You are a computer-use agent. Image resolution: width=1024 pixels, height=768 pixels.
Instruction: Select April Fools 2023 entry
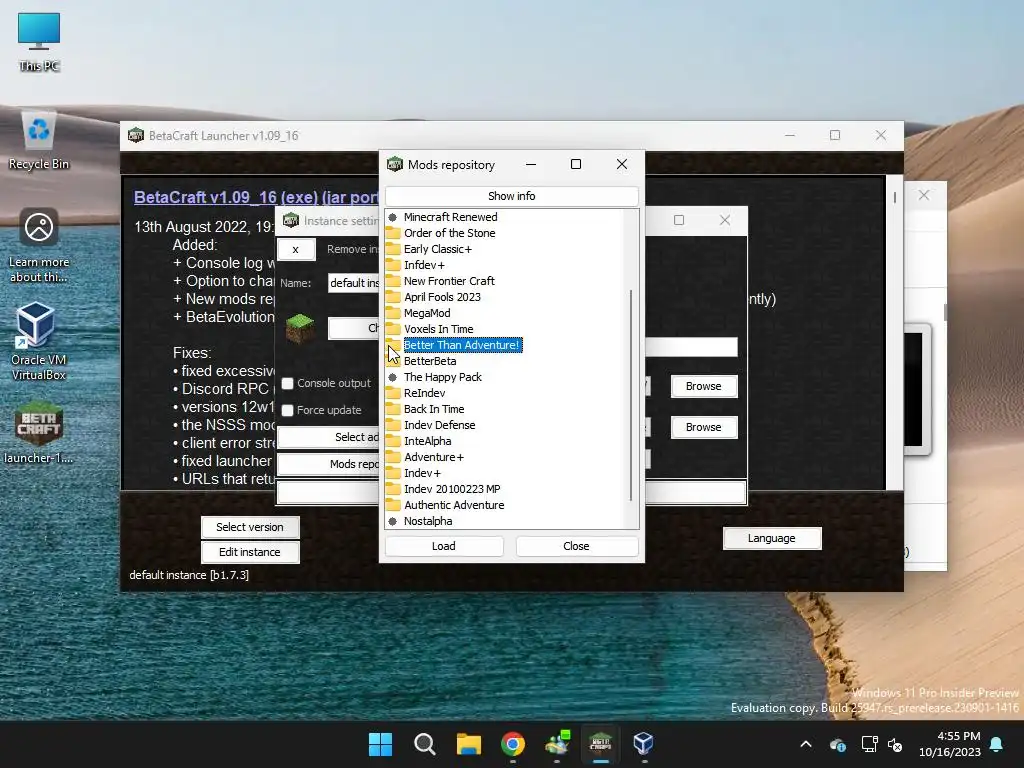coord(442,297)
